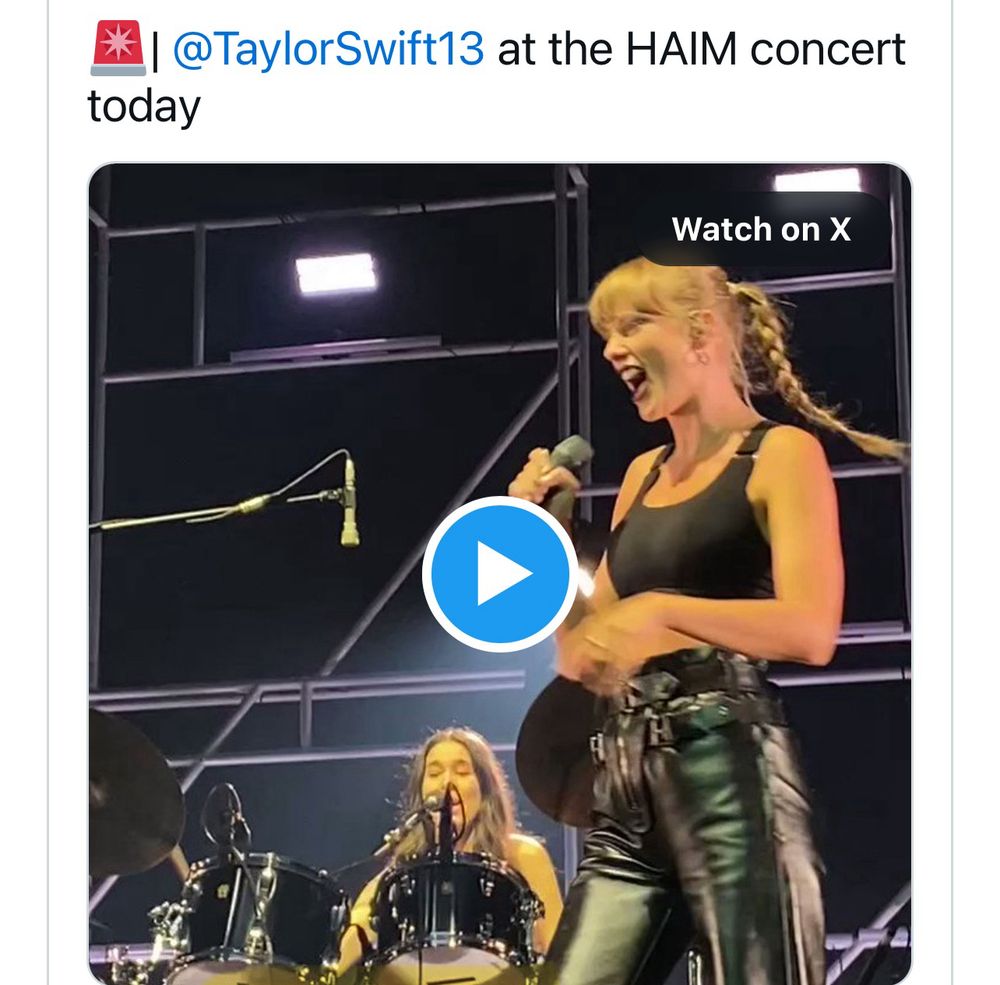Click the stage light beside Watch on X

817,181
